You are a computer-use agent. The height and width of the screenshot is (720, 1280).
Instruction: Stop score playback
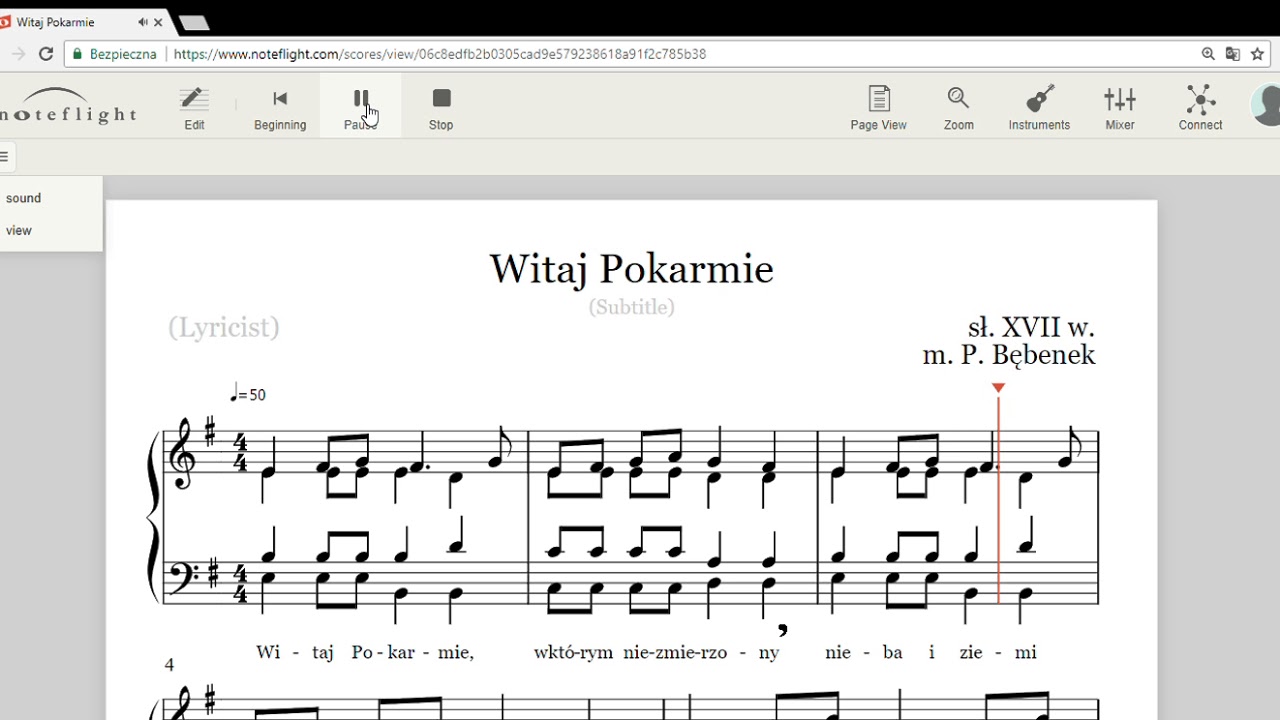tap(441, 108)
